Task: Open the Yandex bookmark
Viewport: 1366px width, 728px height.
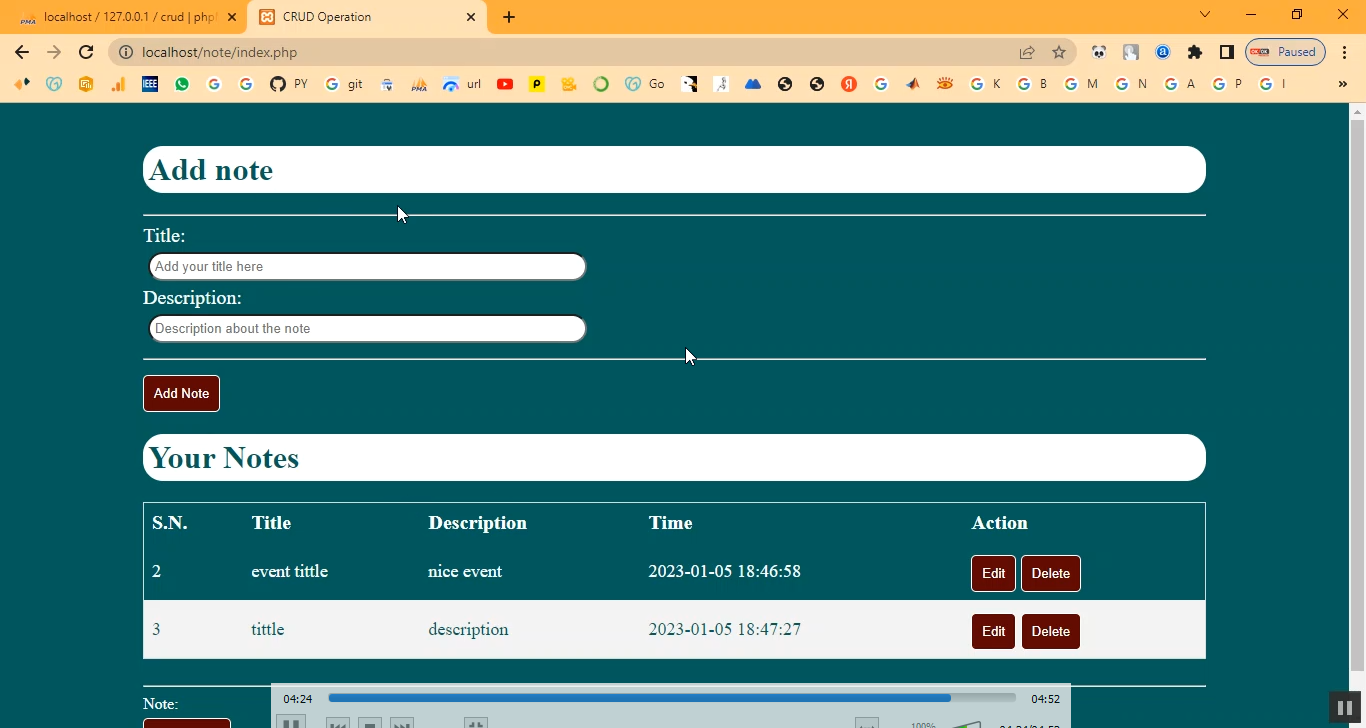Action: tap(849, 84)
